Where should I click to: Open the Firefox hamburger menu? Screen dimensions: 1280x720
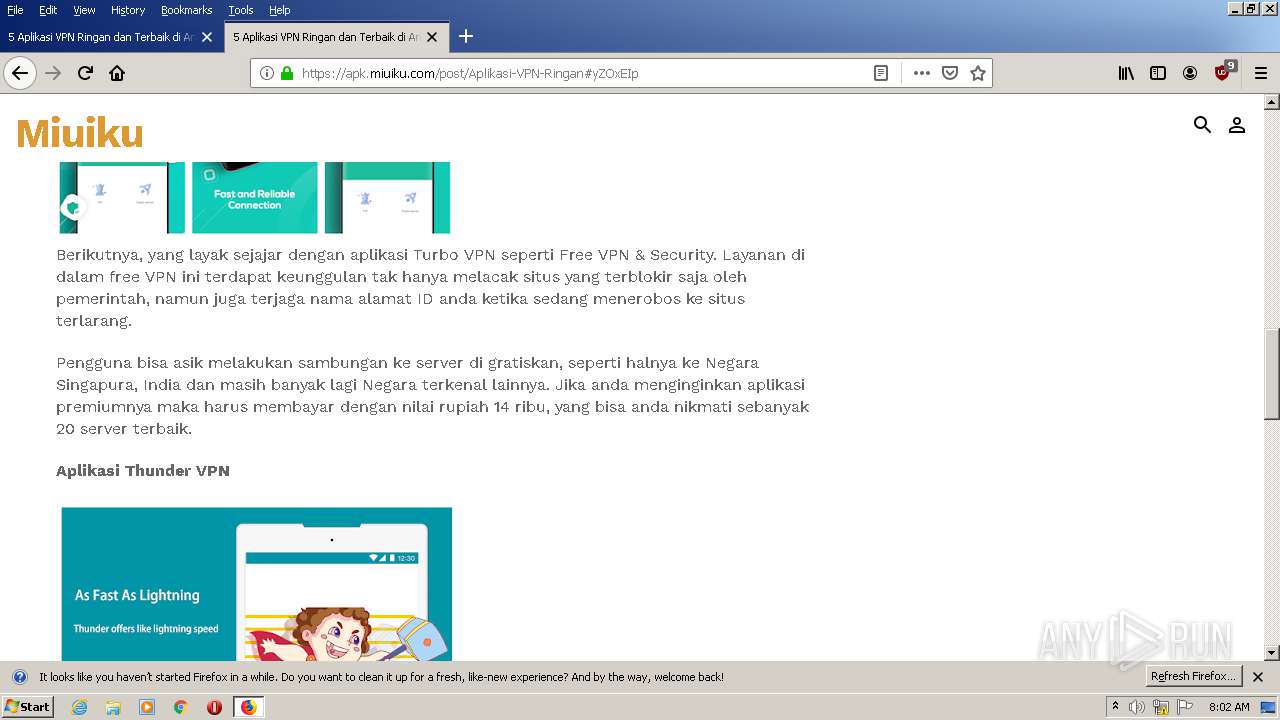(1261, 73)
